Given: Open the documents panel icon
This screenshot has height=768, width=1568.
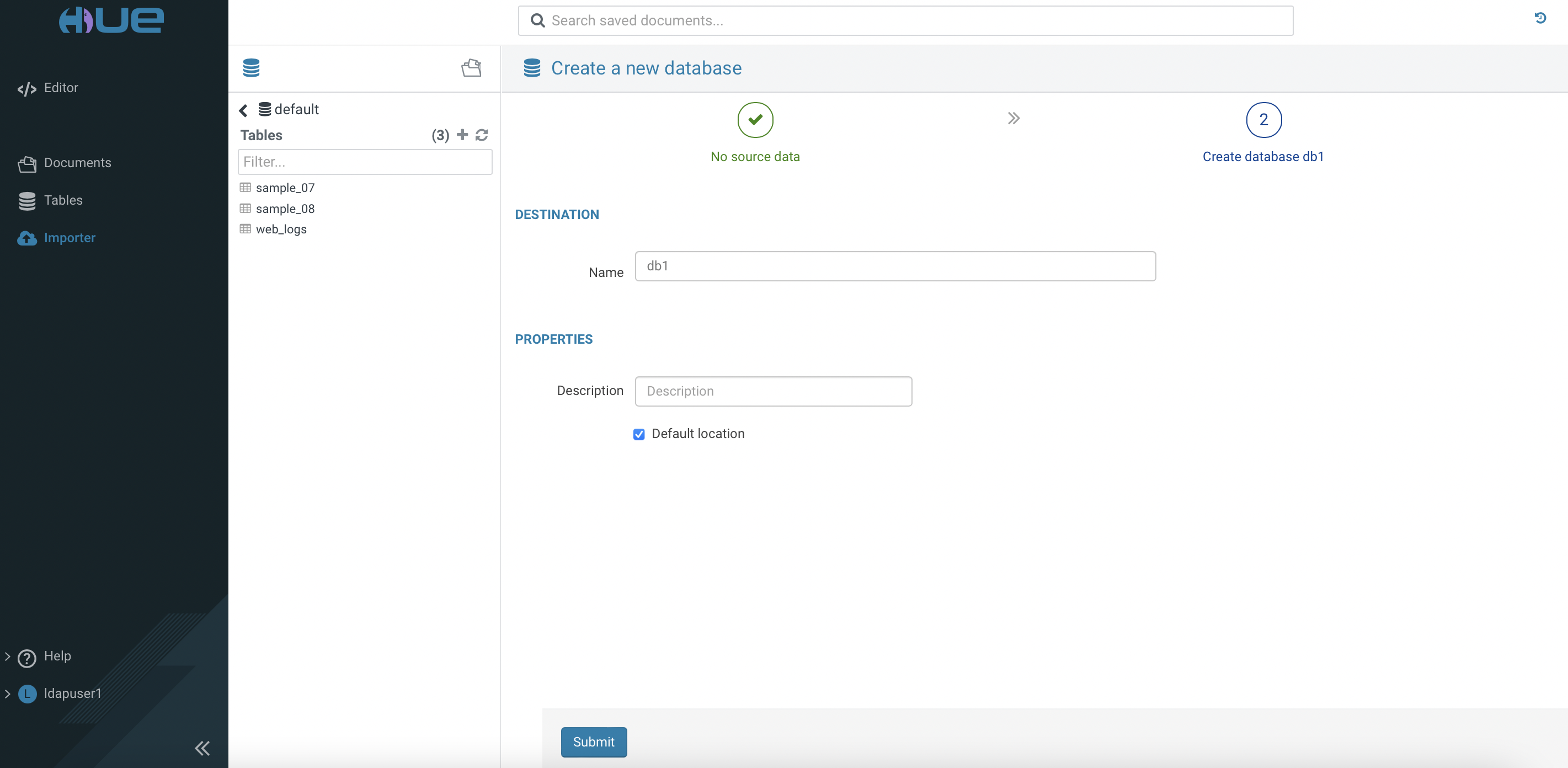Looking at the screenshot, I should coord(471,67).
